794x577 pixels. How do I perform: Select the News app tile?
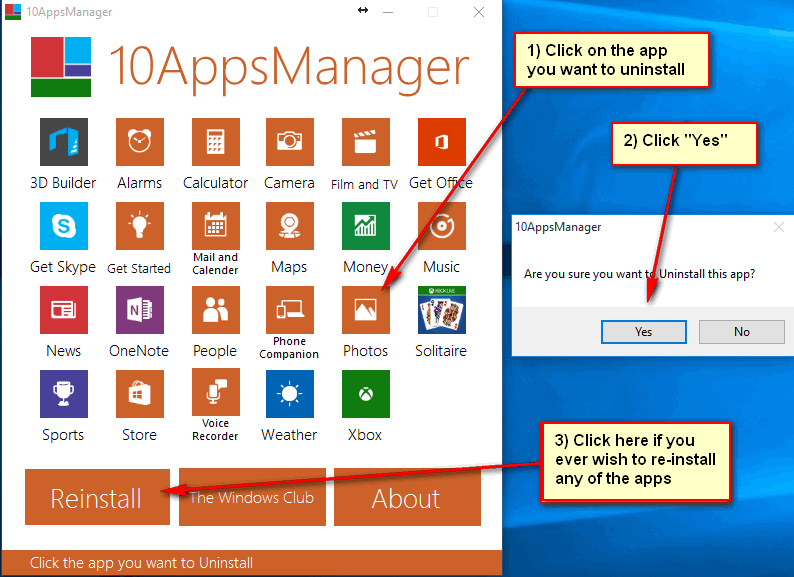point(64,310)
